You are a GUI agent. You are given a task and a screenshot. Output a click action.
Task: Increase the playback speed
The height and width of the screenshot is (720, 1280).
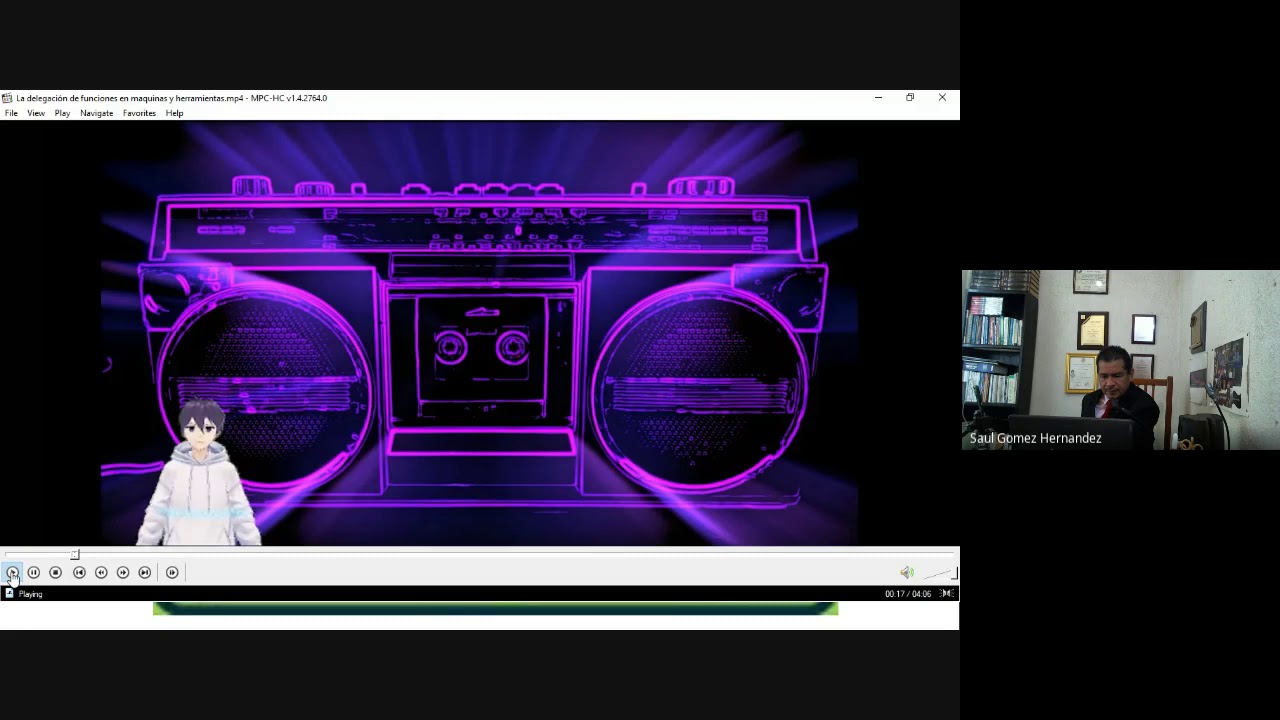tap(123, 572)
